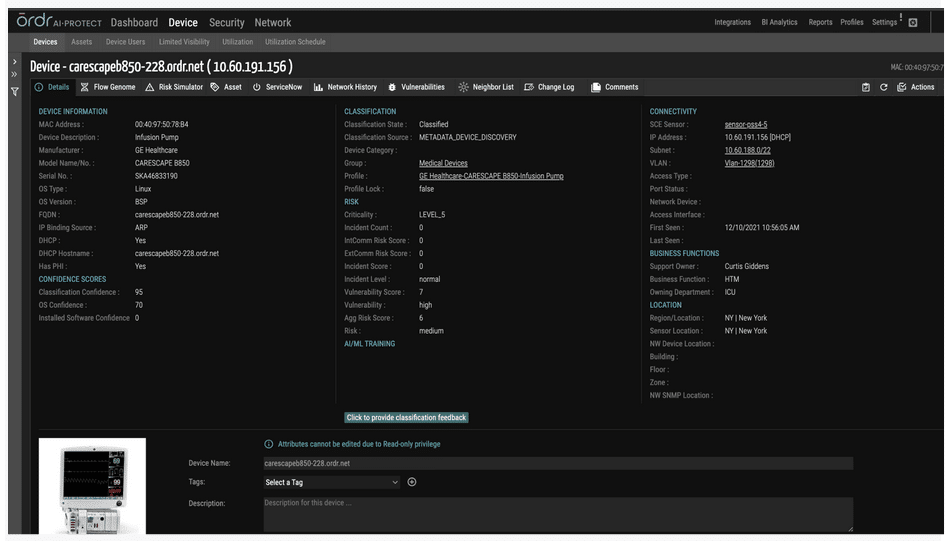Open Settings in top bar
This screenshot has height=541, width=949.
884,22
